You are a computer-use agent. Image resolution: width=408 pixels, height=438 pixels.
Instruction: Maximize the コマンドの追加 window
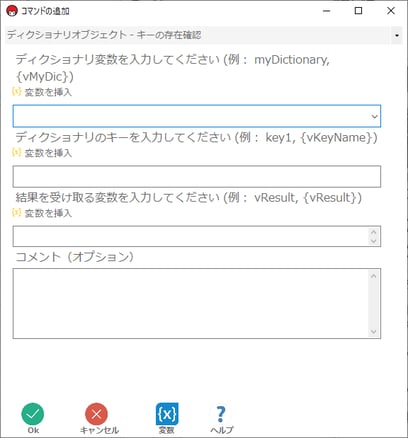tap(358, 11)
